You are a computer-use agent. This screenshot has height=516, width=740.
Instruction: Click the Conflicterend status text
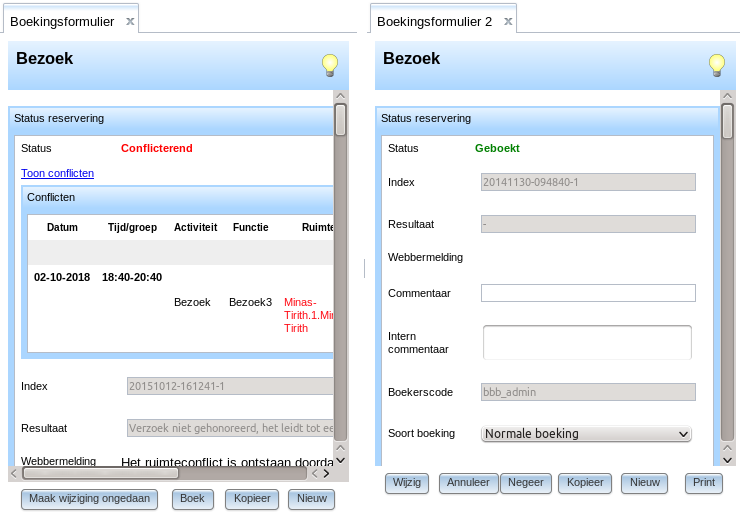point(157,148)
